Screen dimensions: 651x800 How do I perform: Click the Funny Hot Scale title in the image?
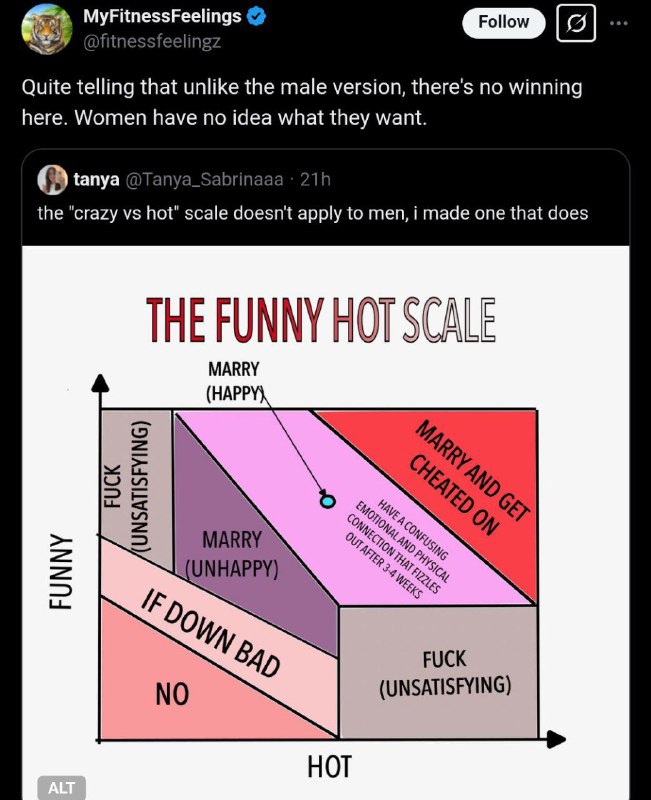coord(320,320)
